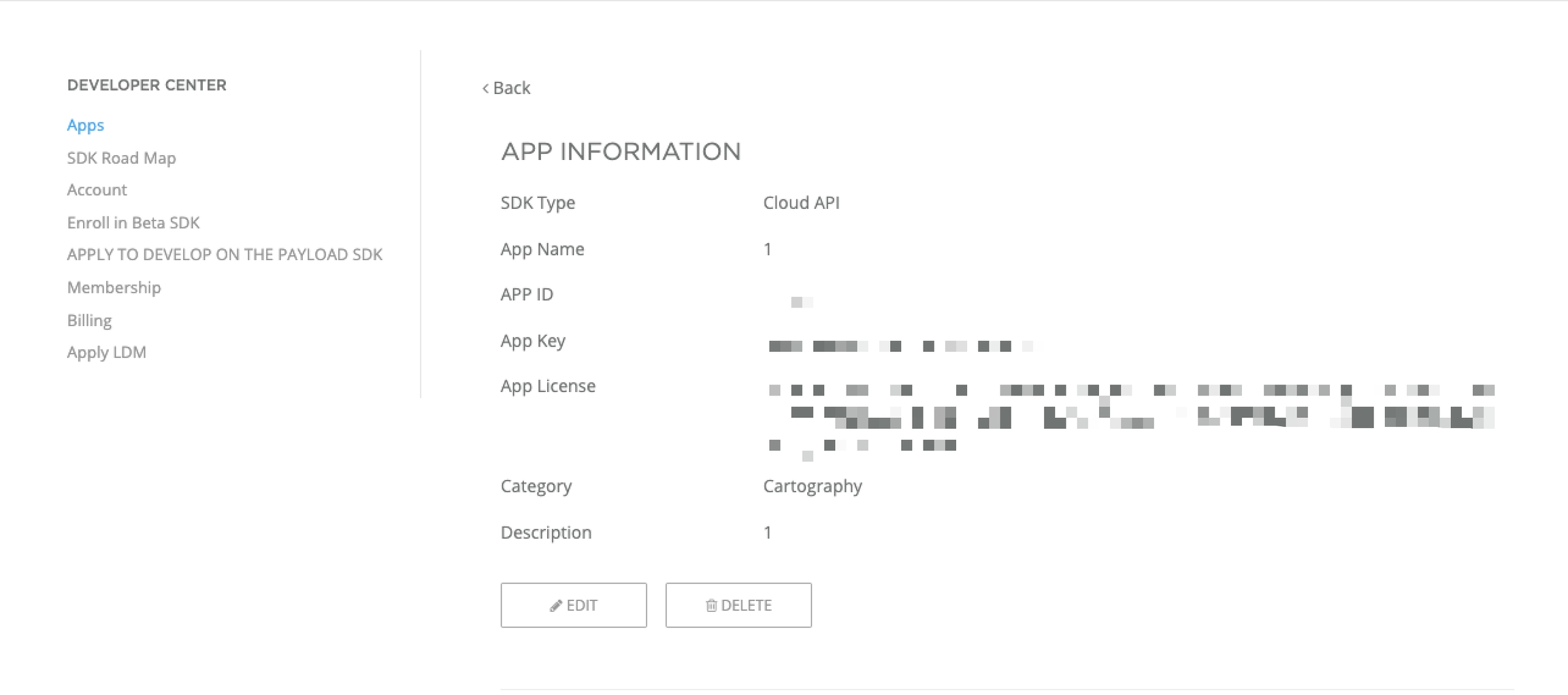Screen dimensions: 1568x695
Task: Open Apply to Develop on the Payload SDK
Action: pos(225,255)
